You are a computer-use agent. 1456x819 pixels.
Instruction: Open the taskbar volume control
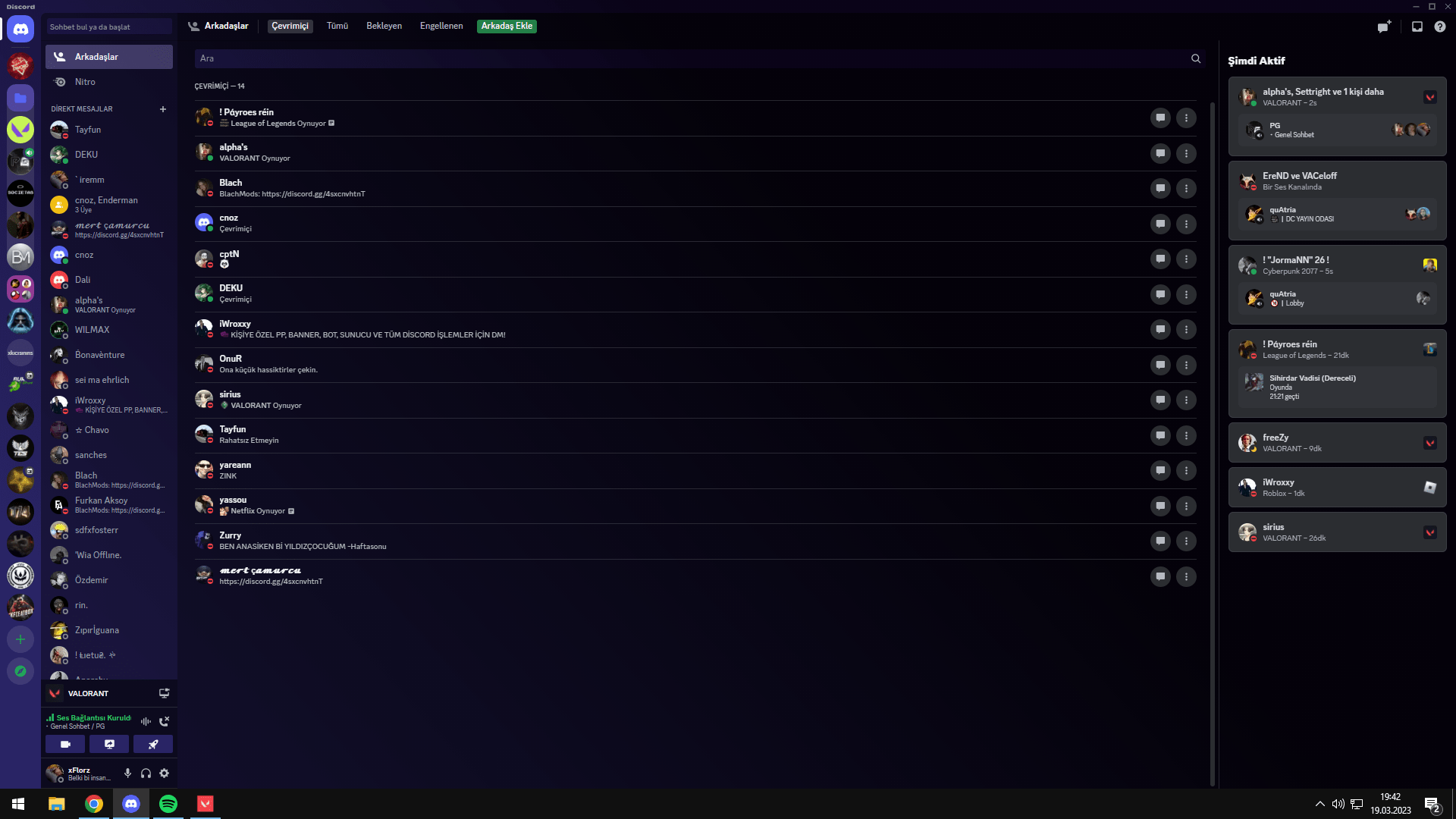point(1338,804)
